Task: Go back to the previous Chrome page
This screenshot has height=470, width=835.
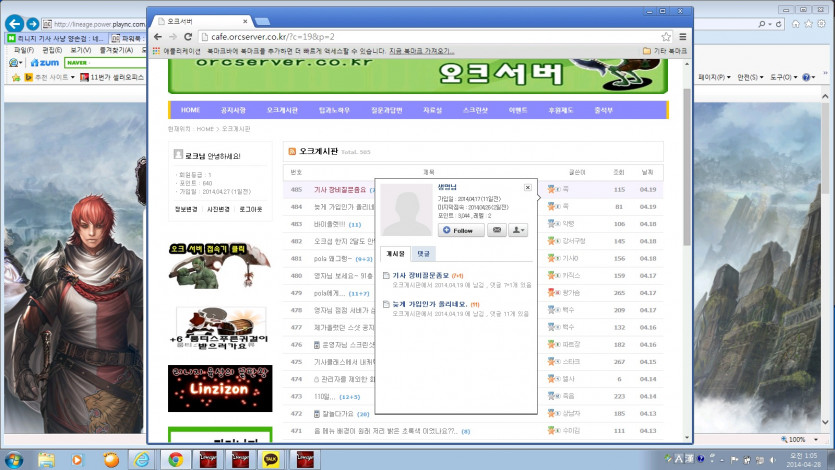Action: tap(157, 36)
